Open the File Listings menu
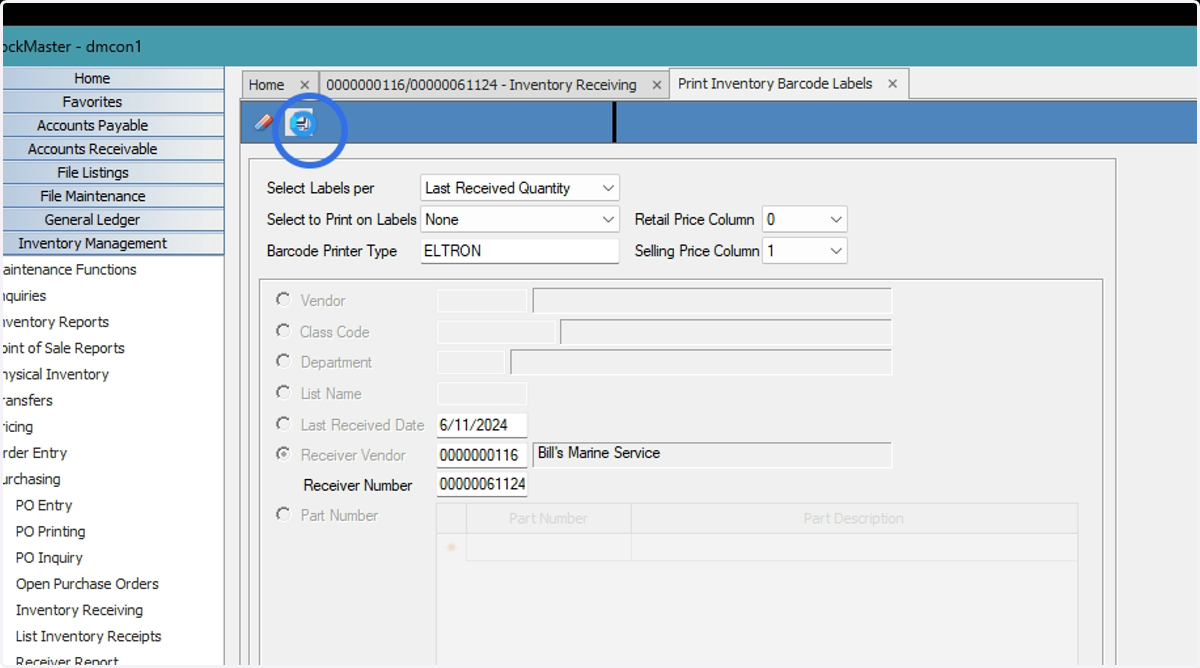 [x=112, y=172]
